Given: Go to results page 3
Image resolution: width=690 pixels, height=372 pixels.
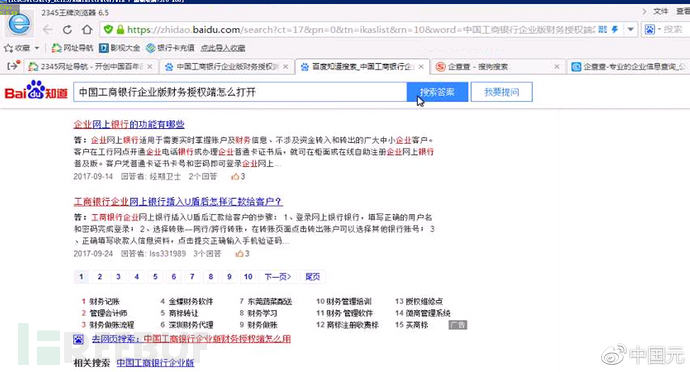Looking at the screenshot, I should coord(118,276).
